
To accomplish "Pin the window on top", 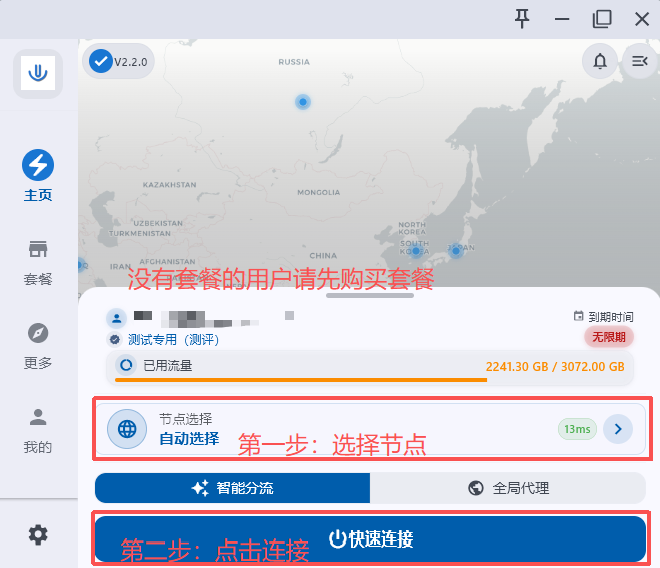I will 522,19.
